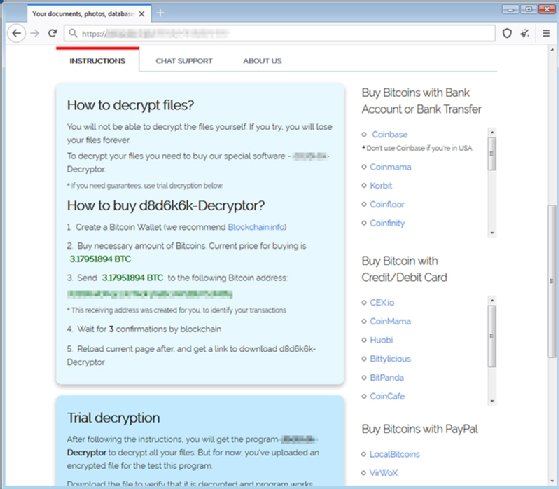559x489 pixels.
Task: Click the forward navigation arrow
Action: [35, 34]
